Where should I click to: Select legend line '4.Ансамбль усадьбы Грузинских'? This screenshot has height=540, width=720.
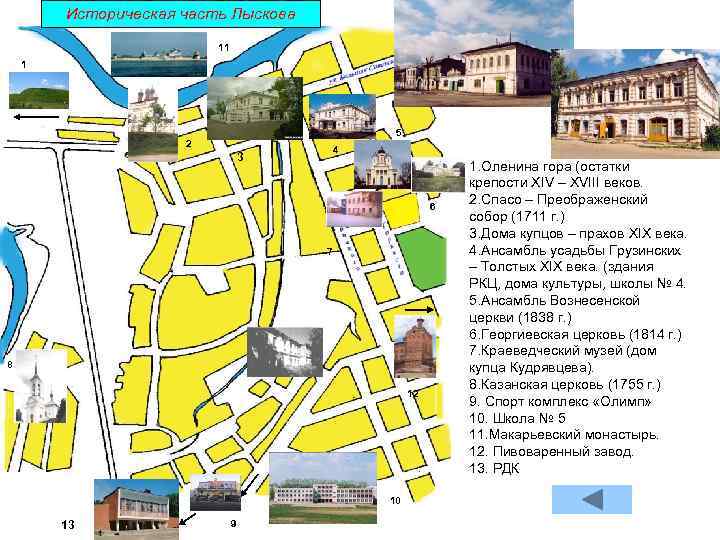[577, 267]
